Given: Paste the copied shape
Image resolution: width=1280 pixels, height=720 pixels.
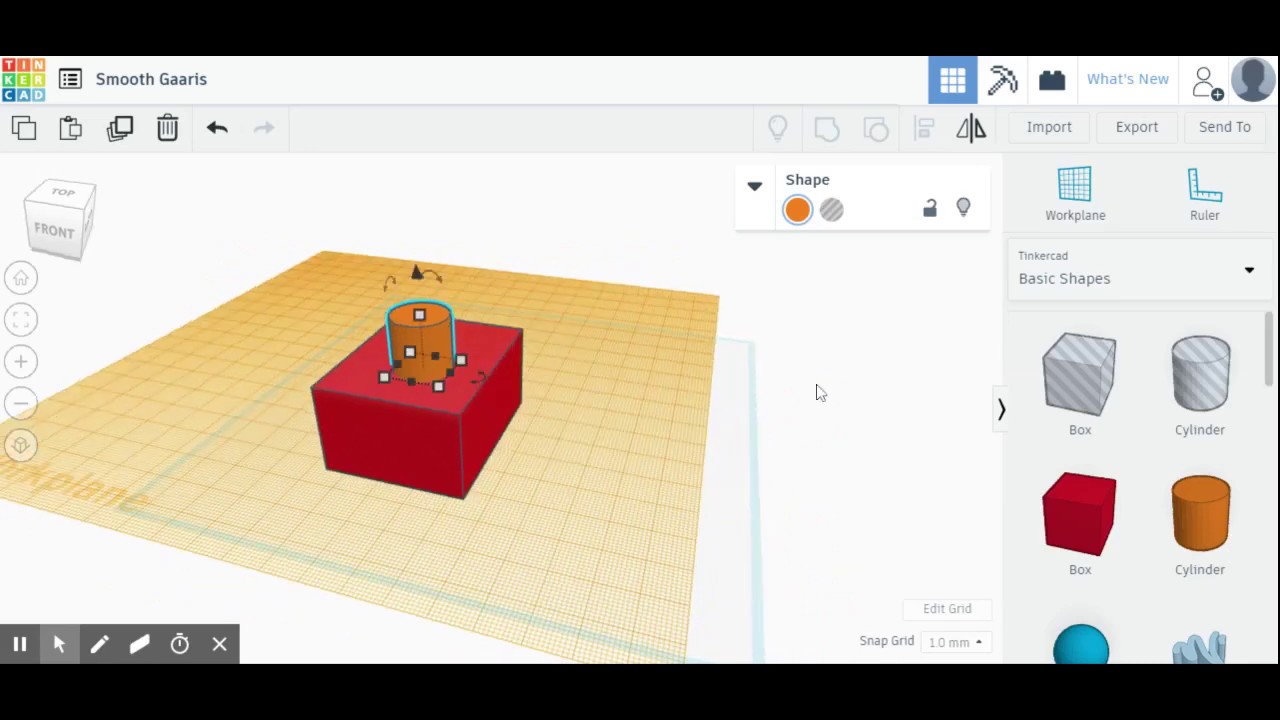Looking at the screenshot, I should 71,127.
